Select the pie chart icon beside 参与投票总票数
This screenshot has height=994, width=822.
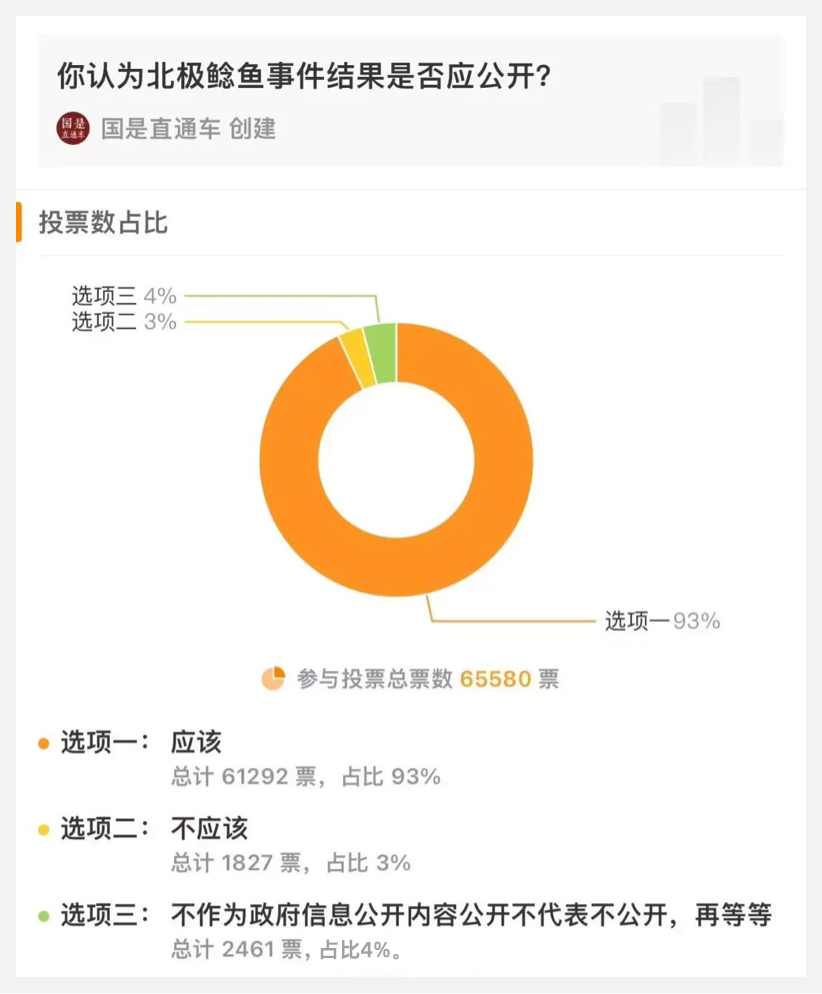[x=274, y=678]
